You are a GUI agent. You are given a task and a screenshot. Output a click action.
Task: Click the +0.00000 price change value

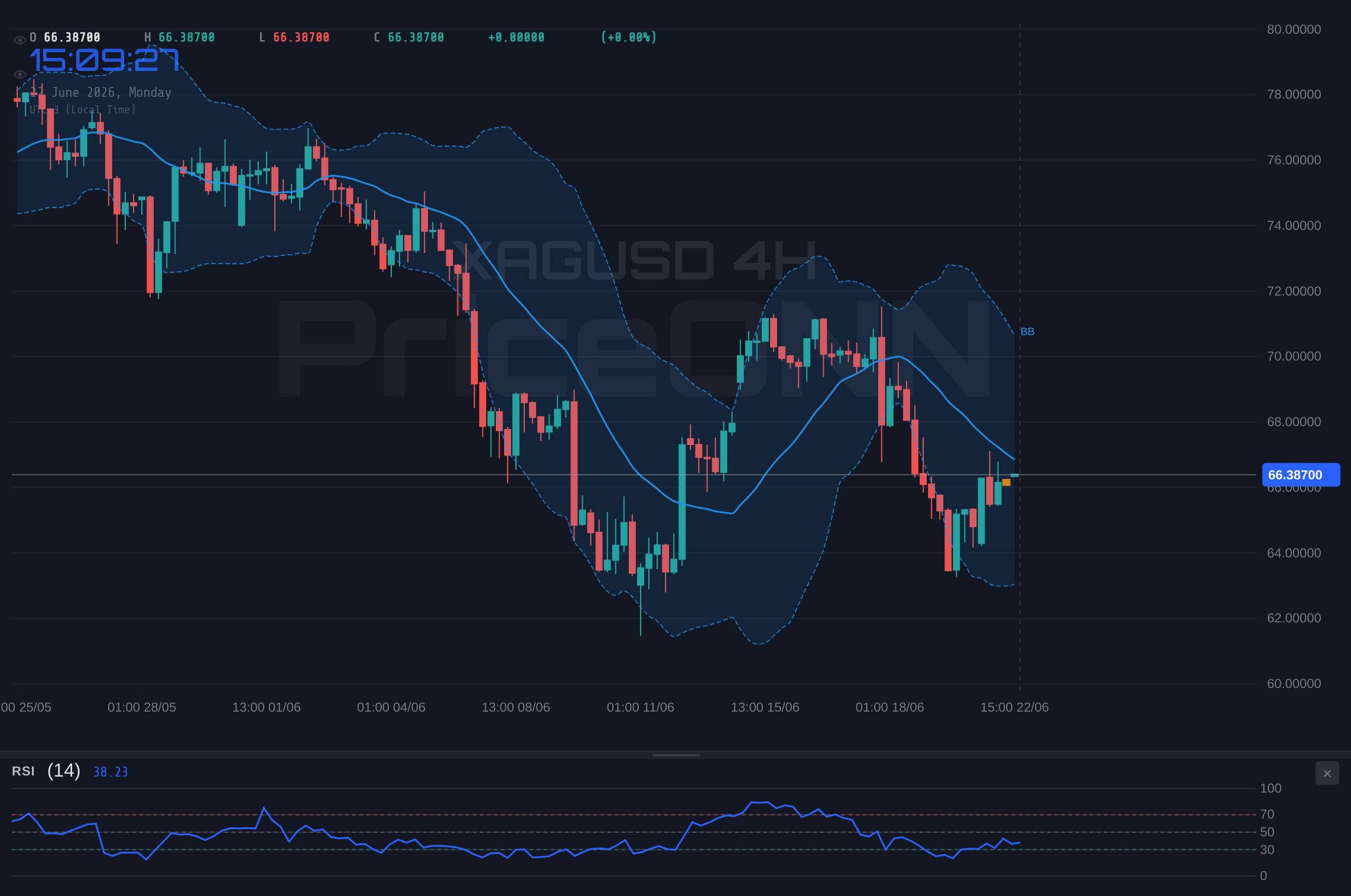pos(517,37)
